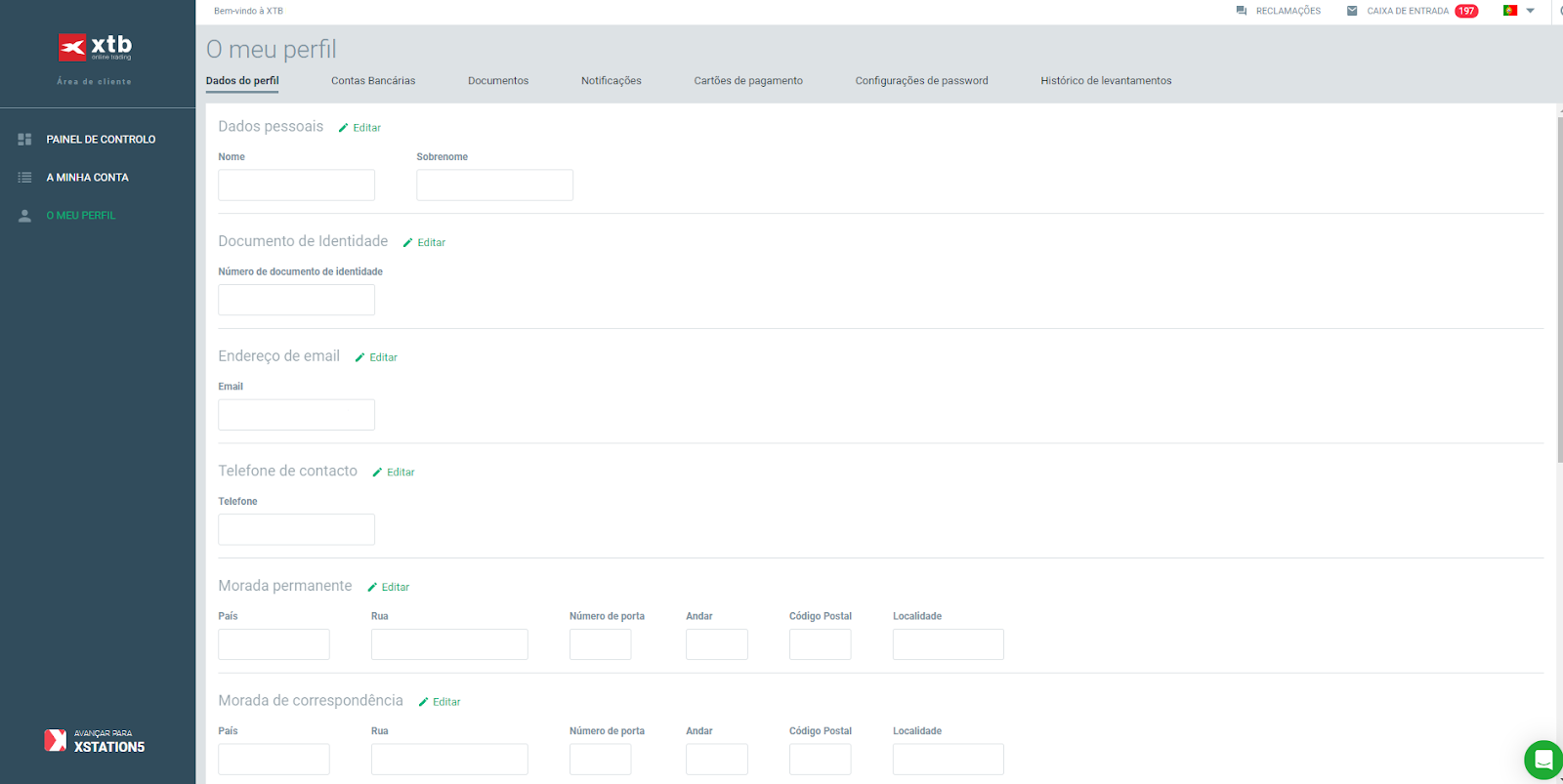Screen dimensions: 1563x784
Task: Click the Nome input field
Action: pos(296,186)
